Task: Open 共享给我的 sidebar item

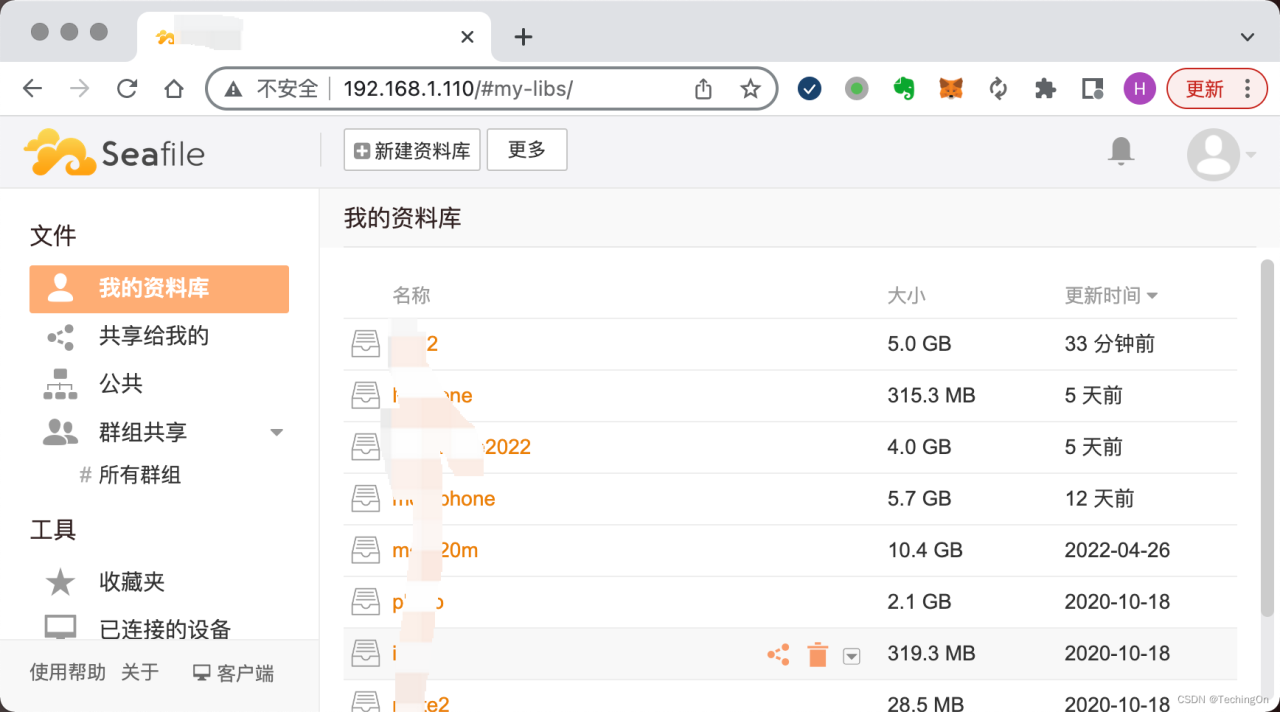Action: (153, 336)
